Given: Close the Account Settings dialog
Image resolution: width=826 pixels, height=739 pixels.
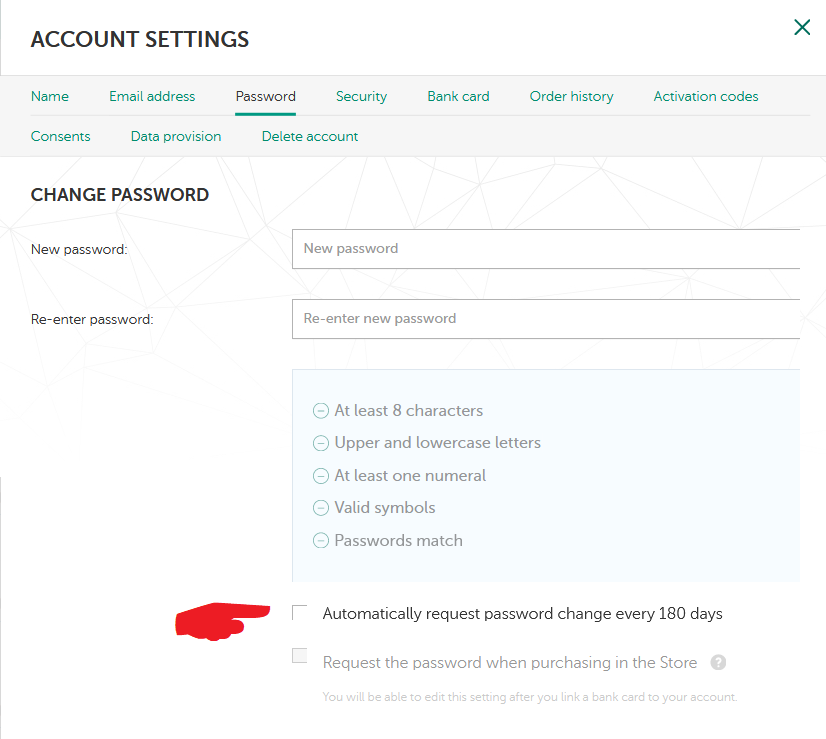Looking at the screenshot, I should click(802, 28).
